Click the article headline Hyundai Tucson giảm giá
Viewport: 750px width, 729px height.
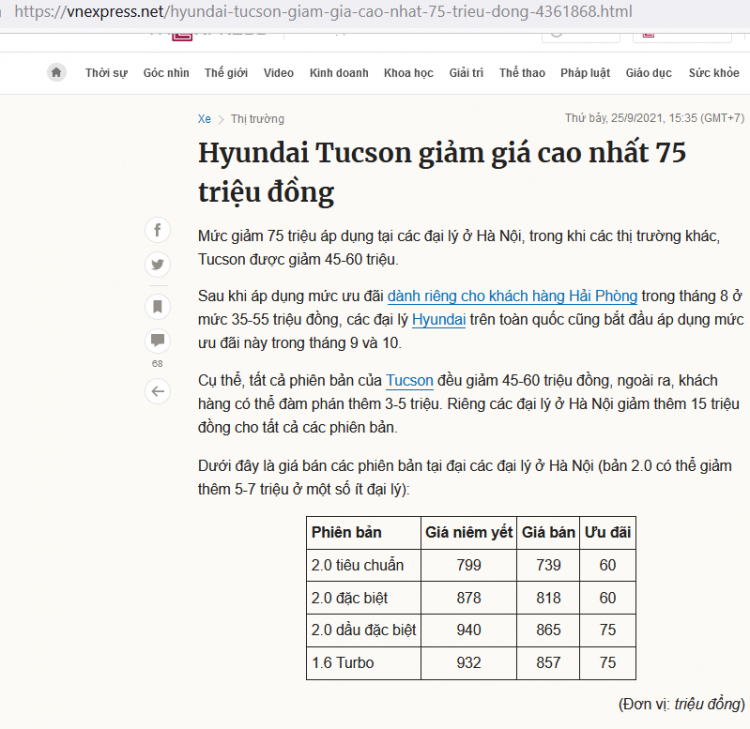tap(442, 172)
